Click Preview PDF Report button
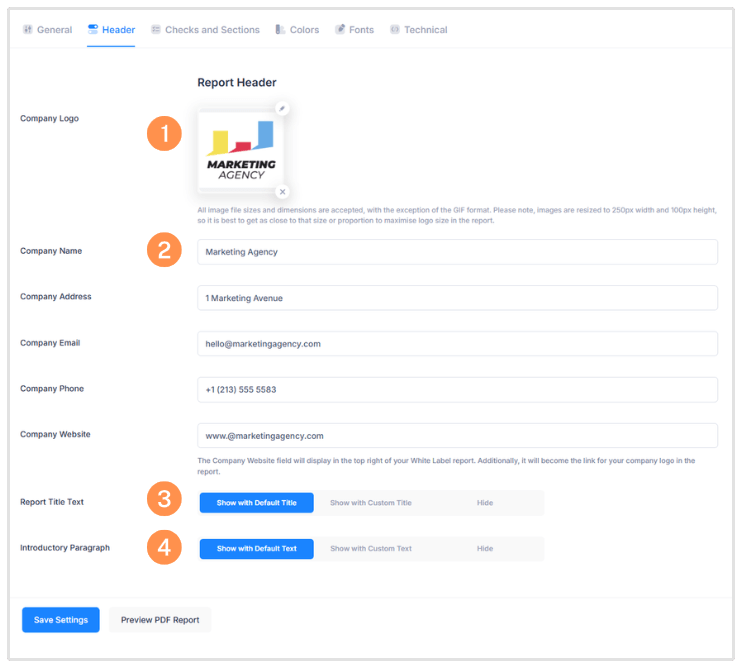This screenshot has width=742, height=668. point(160,620)
